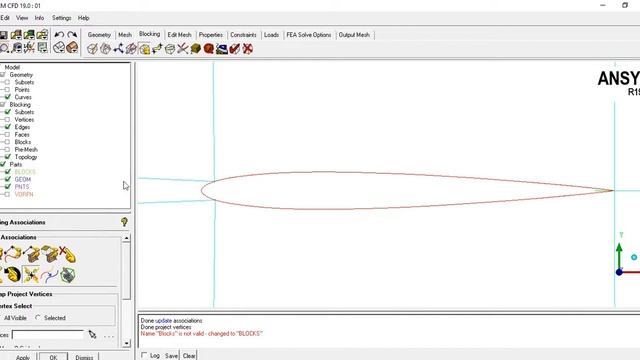Screen dimensions: 640x360
Task: Enable Faces display in Blocking
Action: pos(7,135)
